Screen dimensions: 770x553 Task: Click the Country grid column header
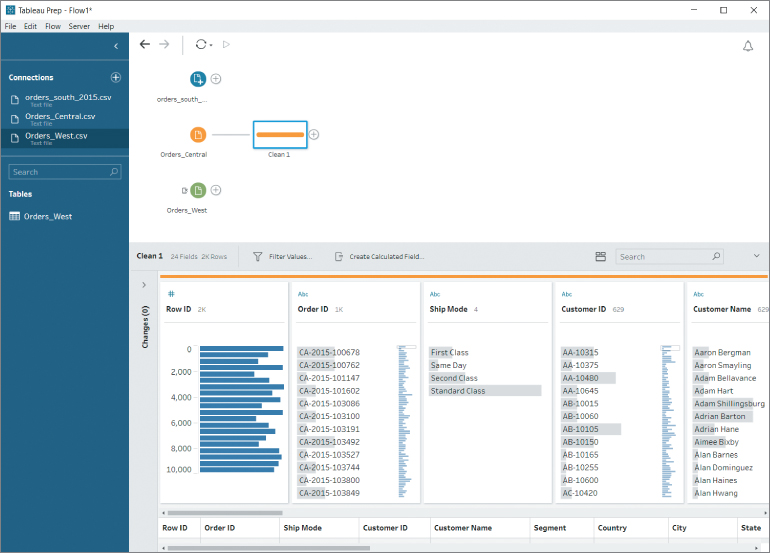click(x=612, y=527)
